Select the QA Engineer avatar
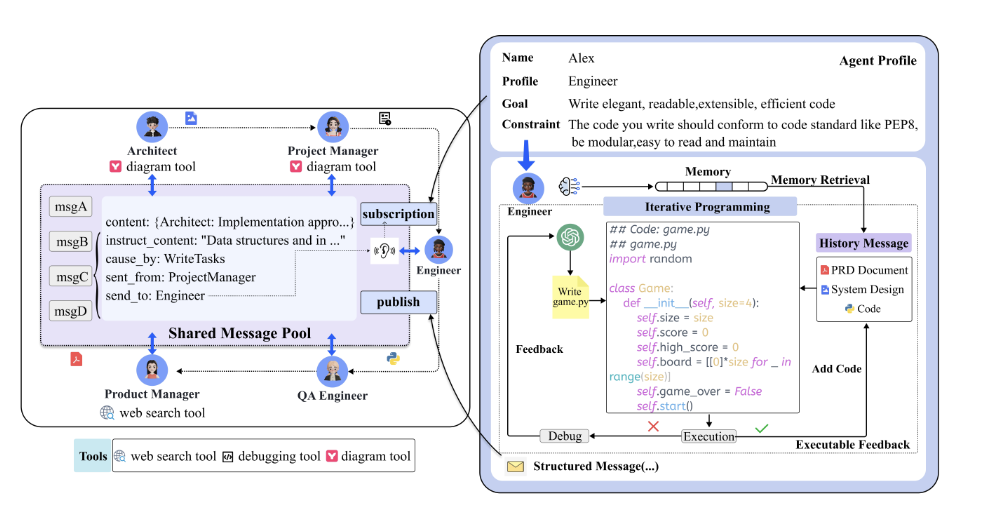Screen dimensions: 984x528 pos(333,370)
